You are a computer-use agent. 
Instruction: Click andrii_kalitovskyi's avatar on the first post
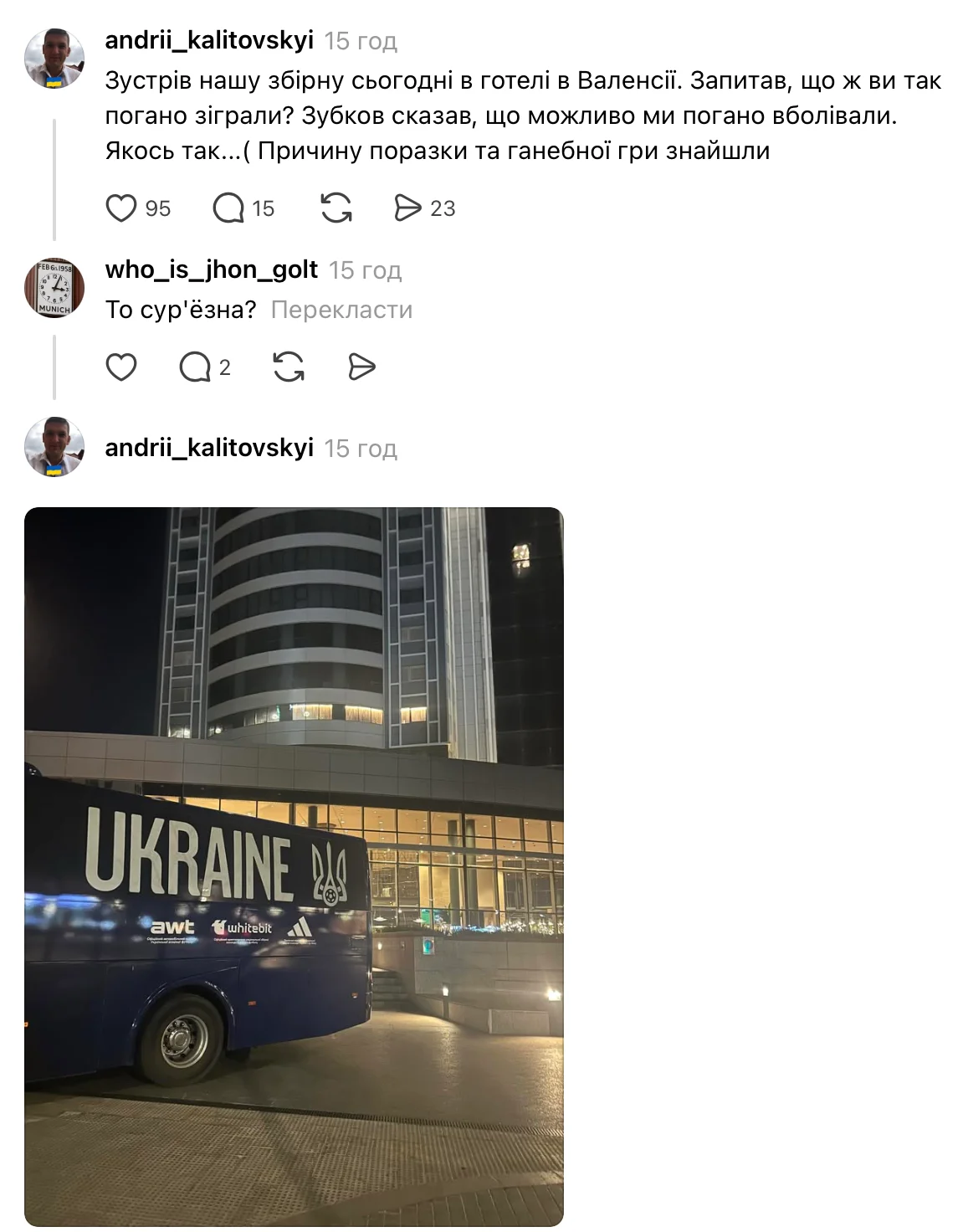pos(54,59)
